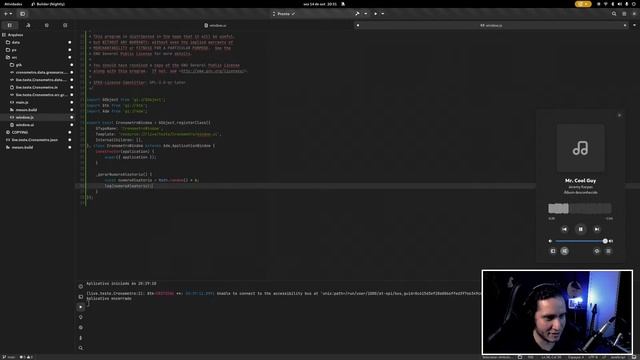Switch to the fourth sidebar tab icon
Viewport: 640px width, 360px height.
point(65,25)
